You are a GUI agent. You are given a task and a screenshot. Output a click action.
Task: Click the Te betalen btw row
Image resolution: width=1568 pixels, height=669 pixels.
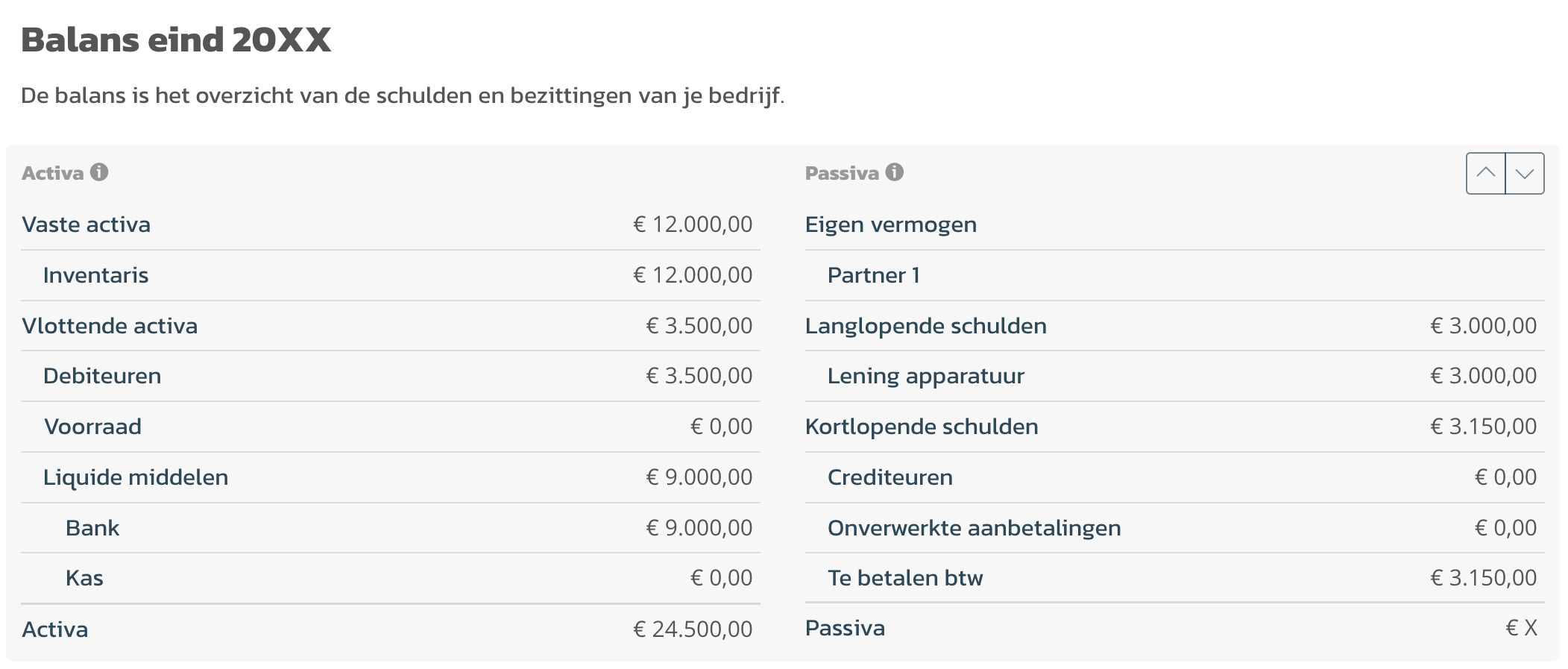tap(1175, 578)
